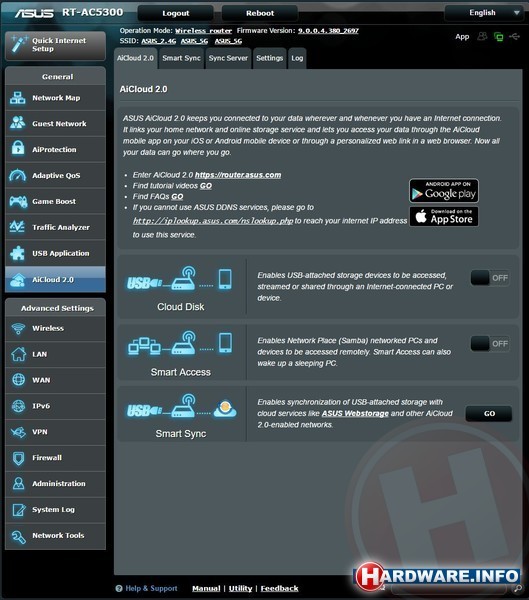Screen dimensions: 529x600
Task: Open AiProtection via the padlock icon
Action: pos(18,148)
